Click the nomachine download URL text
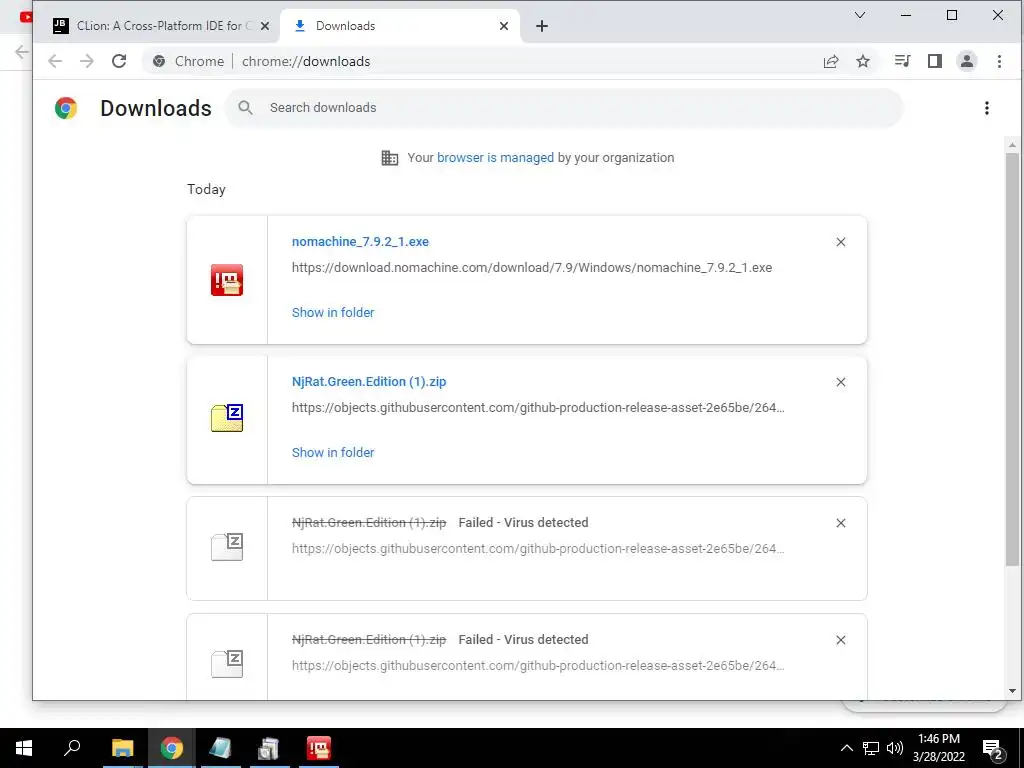This screenshot has height=768, width=1024. (532, 268)
